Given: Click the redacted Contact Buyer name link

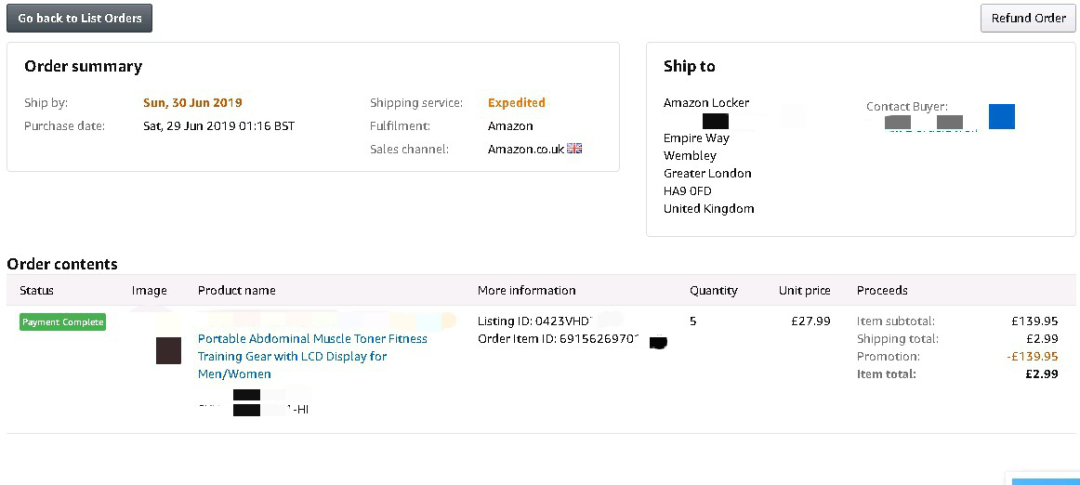Looking at the screenshot, I should coord(924,123).
